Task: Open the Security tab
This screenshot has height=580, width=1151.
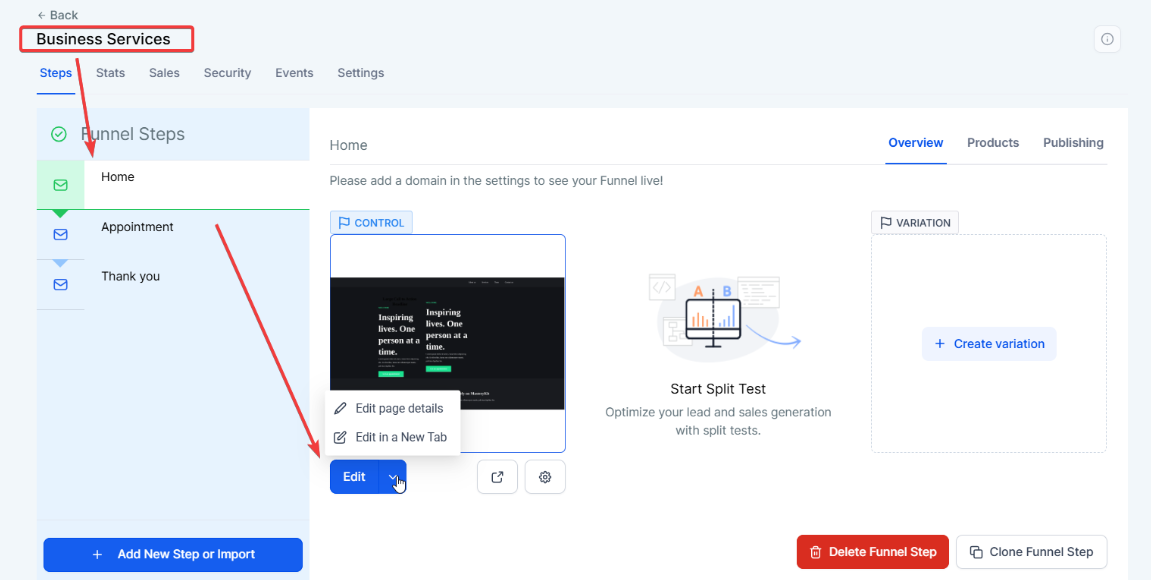Action: coord(228,73)
